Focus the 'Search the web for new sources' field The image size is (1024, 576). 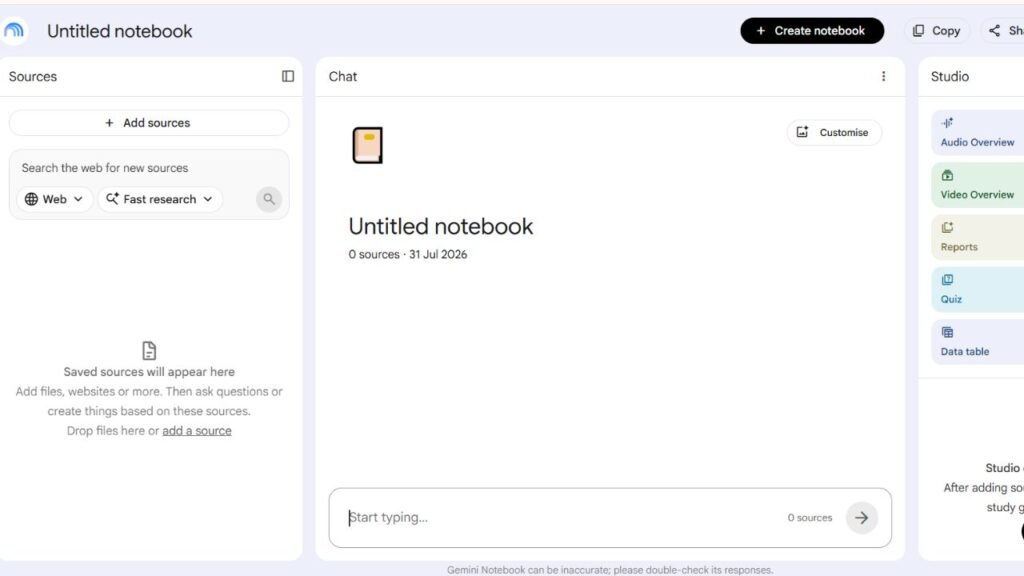(x=149, y=168)
